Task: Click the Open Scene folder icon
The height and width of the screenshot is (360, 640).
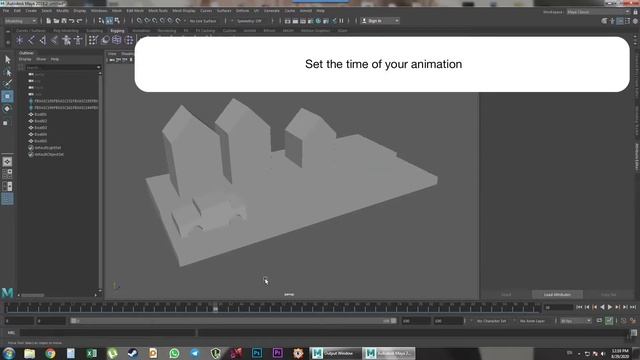Action: [x=56, y=21]
